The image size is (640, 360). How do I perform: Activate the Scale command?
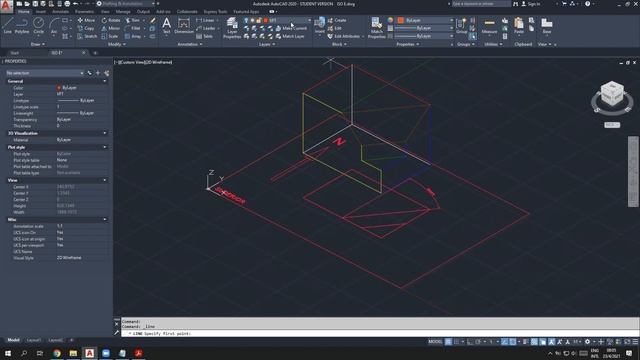coord(110,36)
